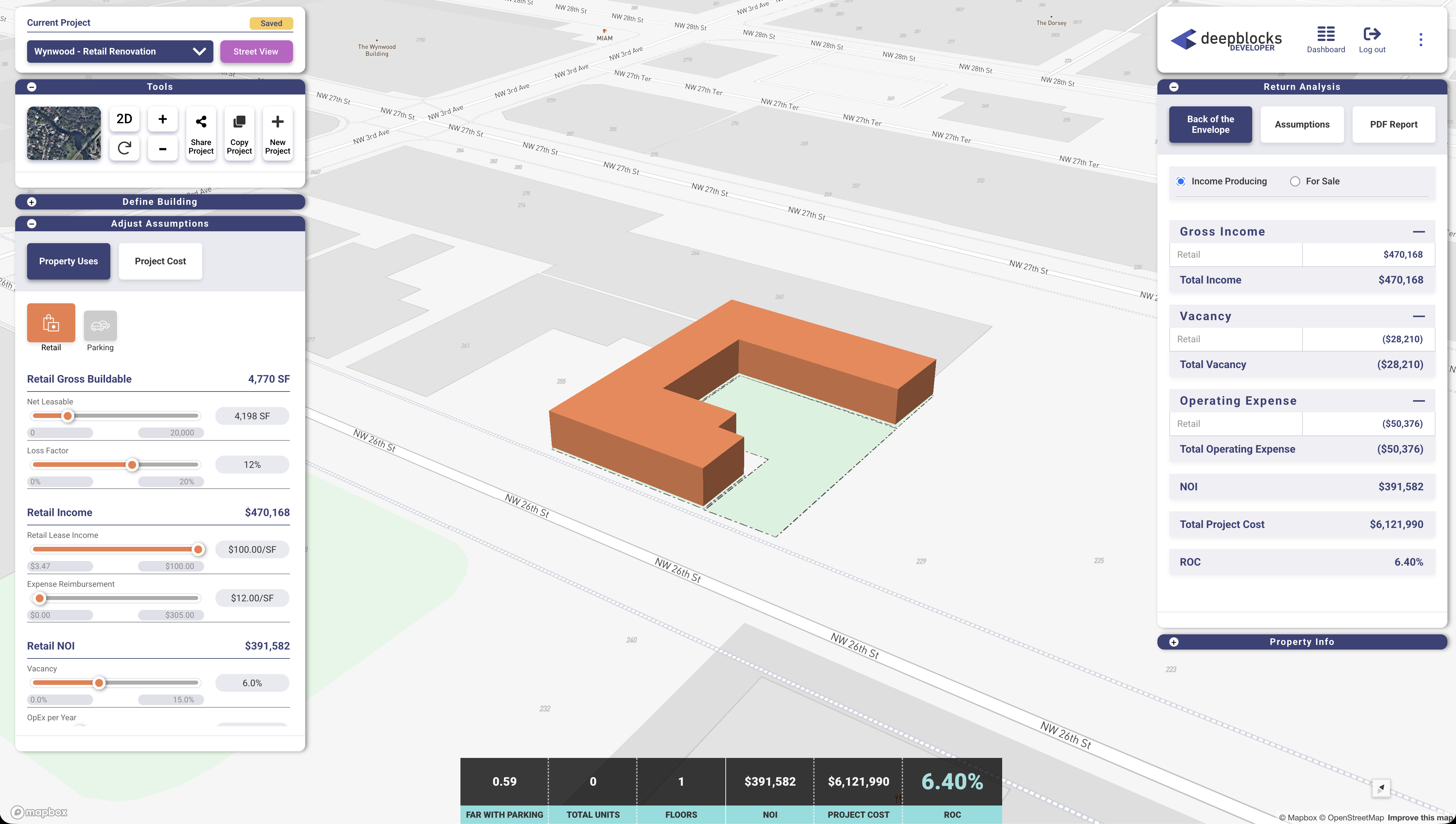The width and height of the screenshot is (1456, 824).
Task: Click the 6.40% ROC summary value
Action: pyautogui.click(x=952, y=782)
